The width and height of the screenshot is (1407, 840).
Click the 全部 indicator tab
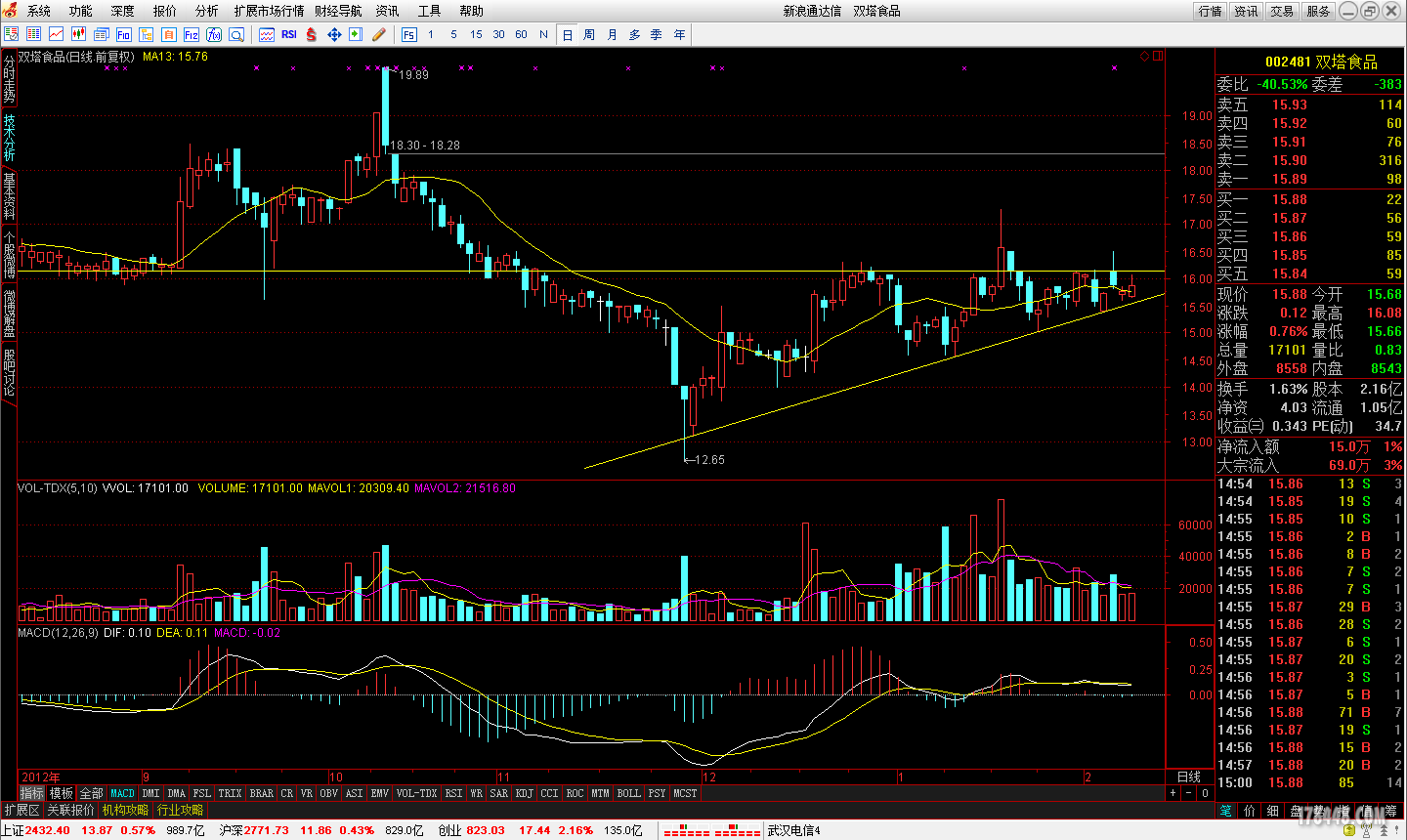91,793
